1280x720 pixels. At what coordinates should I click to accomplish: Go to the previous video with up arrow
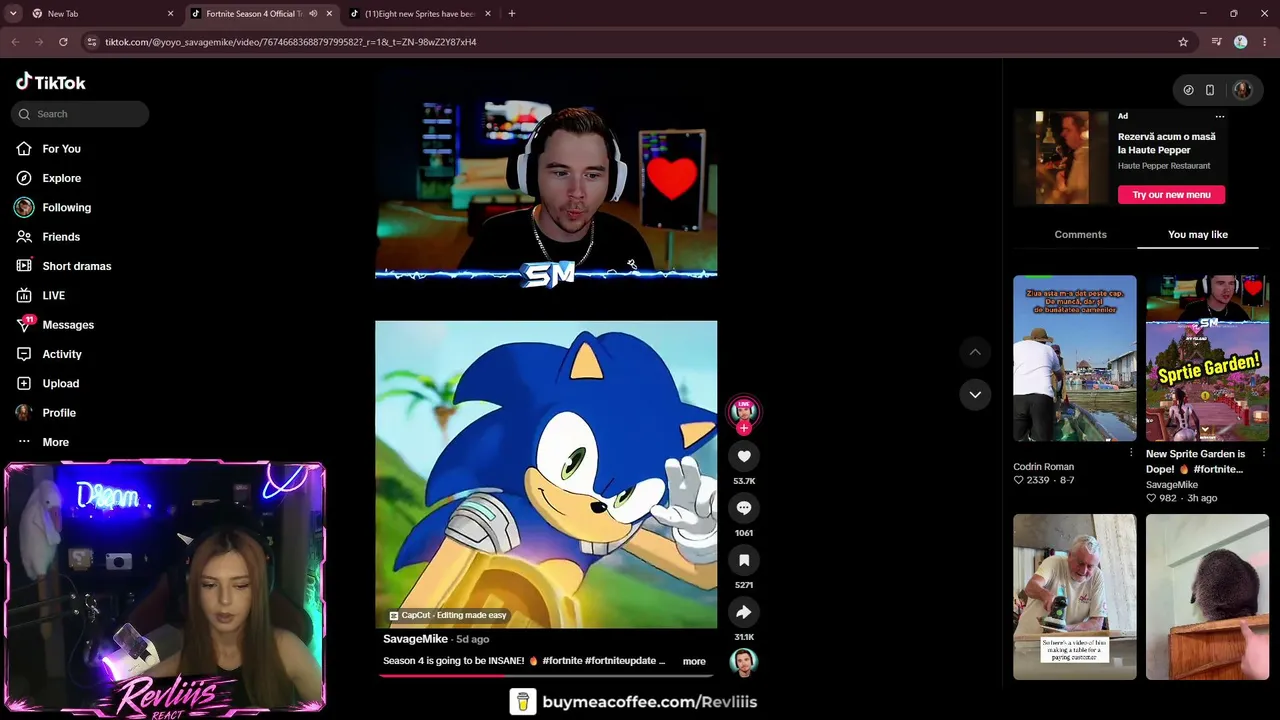[975, 352]
